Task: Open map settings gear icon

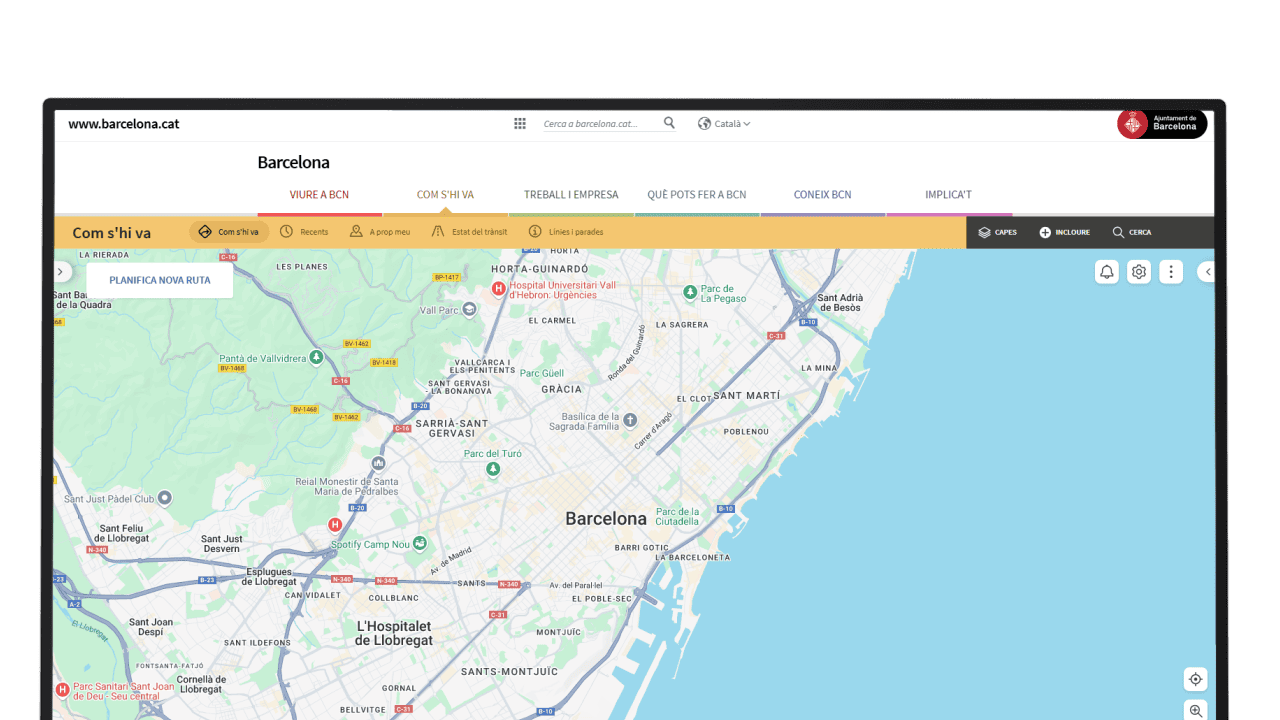Action: tap(1139, 271)
